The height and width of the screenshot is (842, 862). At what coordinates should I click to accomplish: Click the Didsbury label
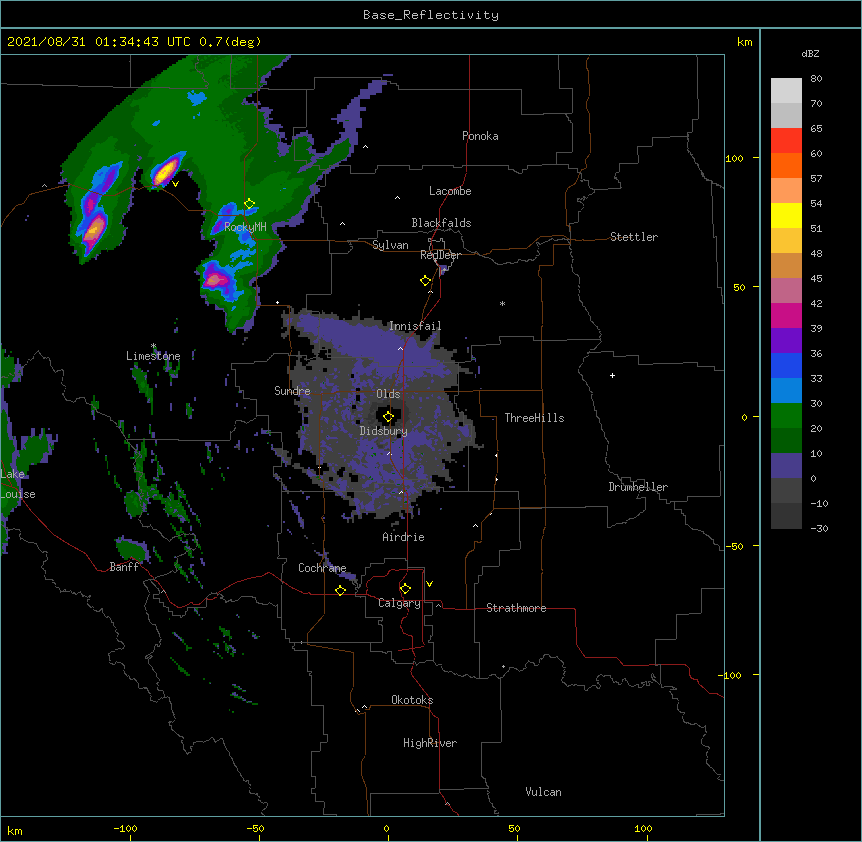[x=384, y=431]
